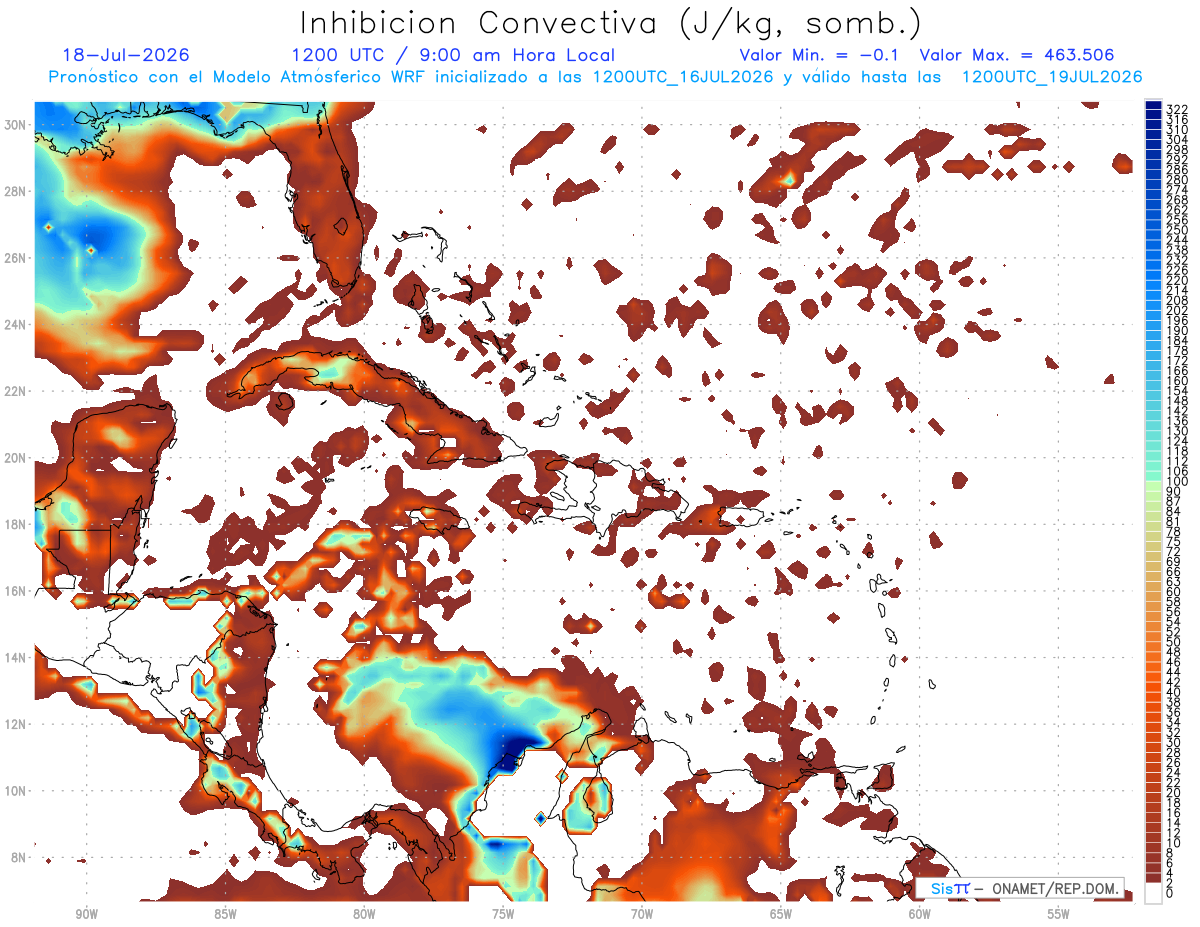The image size is (1200, 927).
Task: Click the '80W' longitude label
Action: (364, 915)
